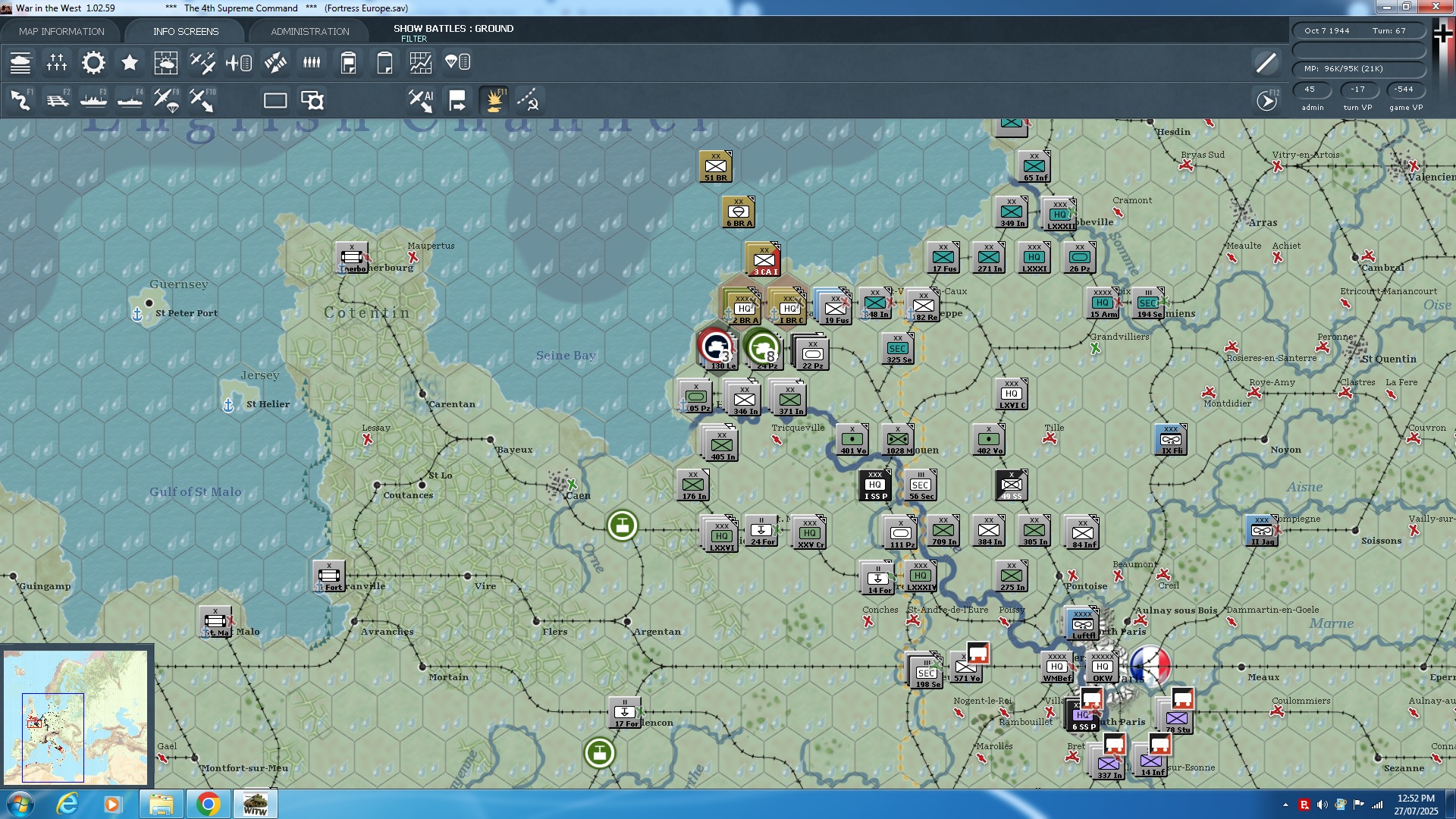Click the MP: 96K/95K manpower readout
1456x819 pixels.
(x=1359, y=69)
